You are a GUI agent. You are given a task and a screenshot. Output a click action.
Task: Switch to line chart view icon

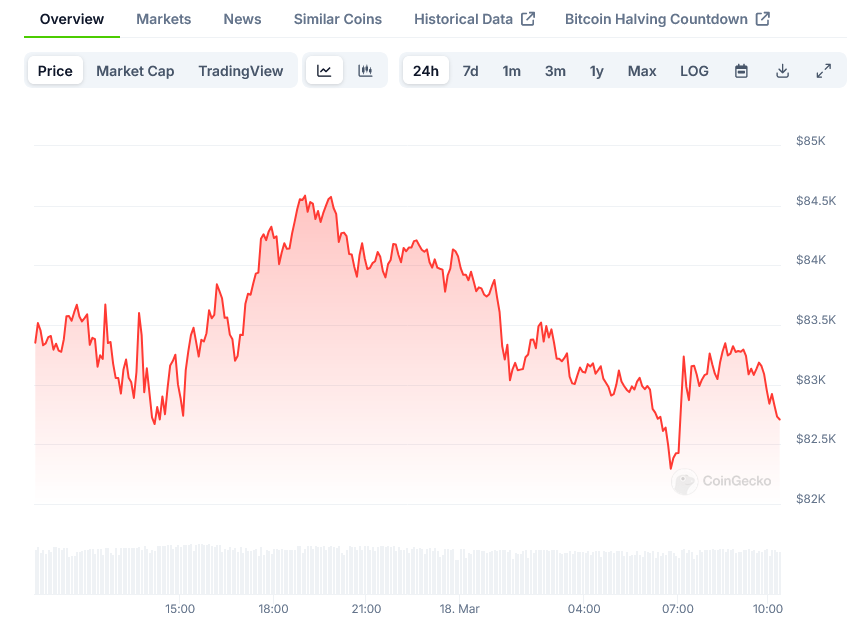coord(324,71)
